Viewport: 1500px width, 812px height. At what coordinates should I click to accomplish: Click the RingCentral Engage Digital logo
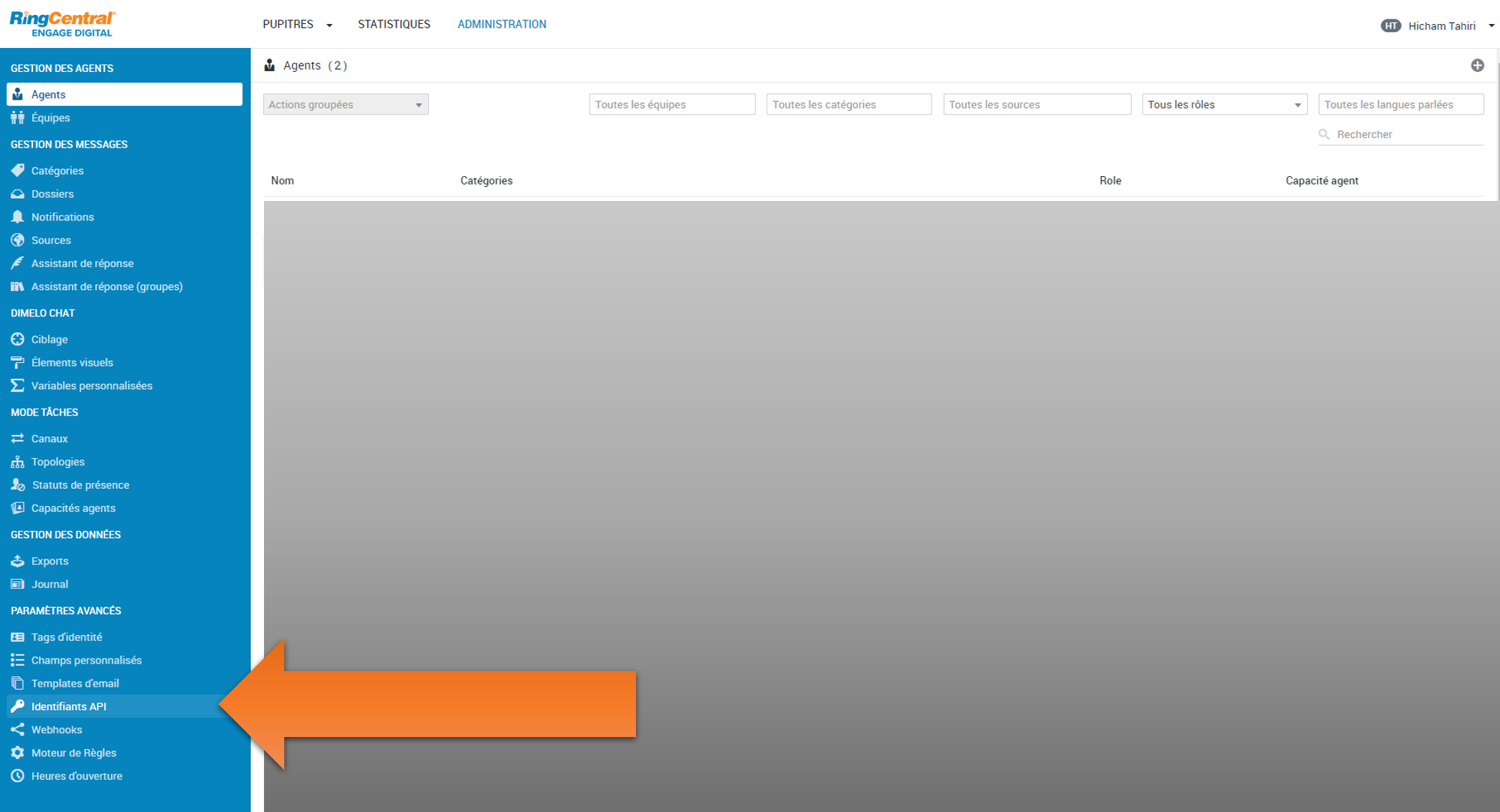pos(62,24)
